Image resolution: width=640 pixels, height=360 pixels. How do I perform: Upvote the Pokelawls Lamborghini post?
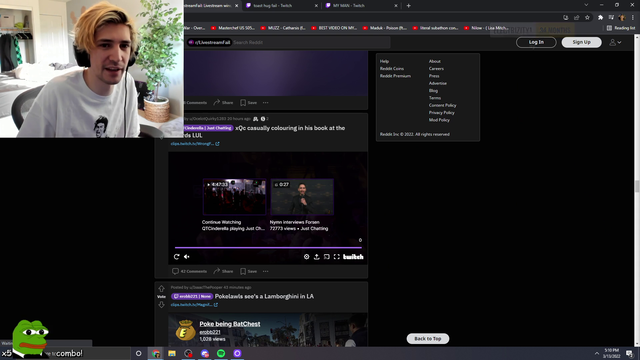(161, 289)
